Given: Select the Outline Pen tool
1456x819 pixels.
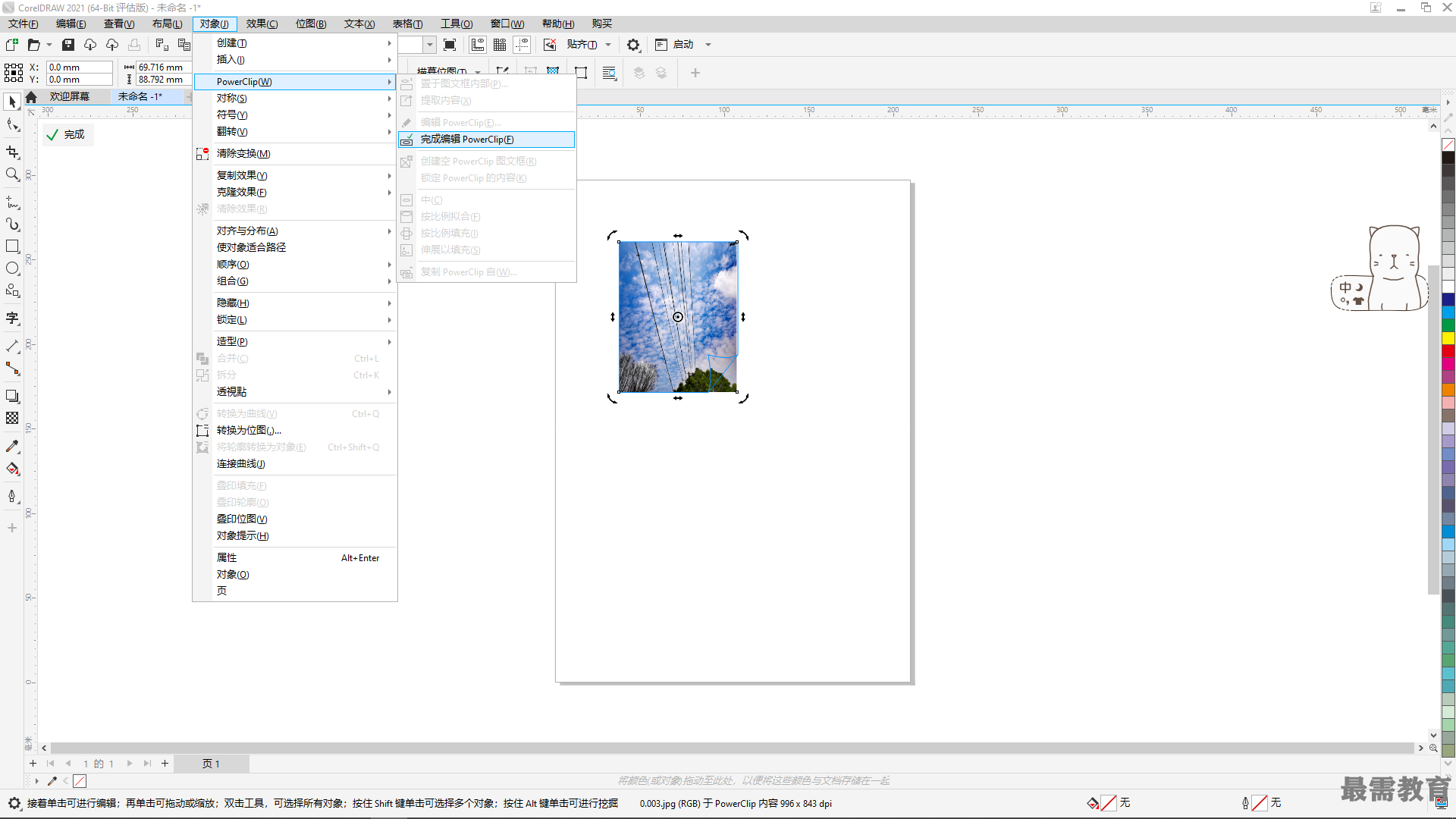Looking at the screenshot, I should [12, 496].
